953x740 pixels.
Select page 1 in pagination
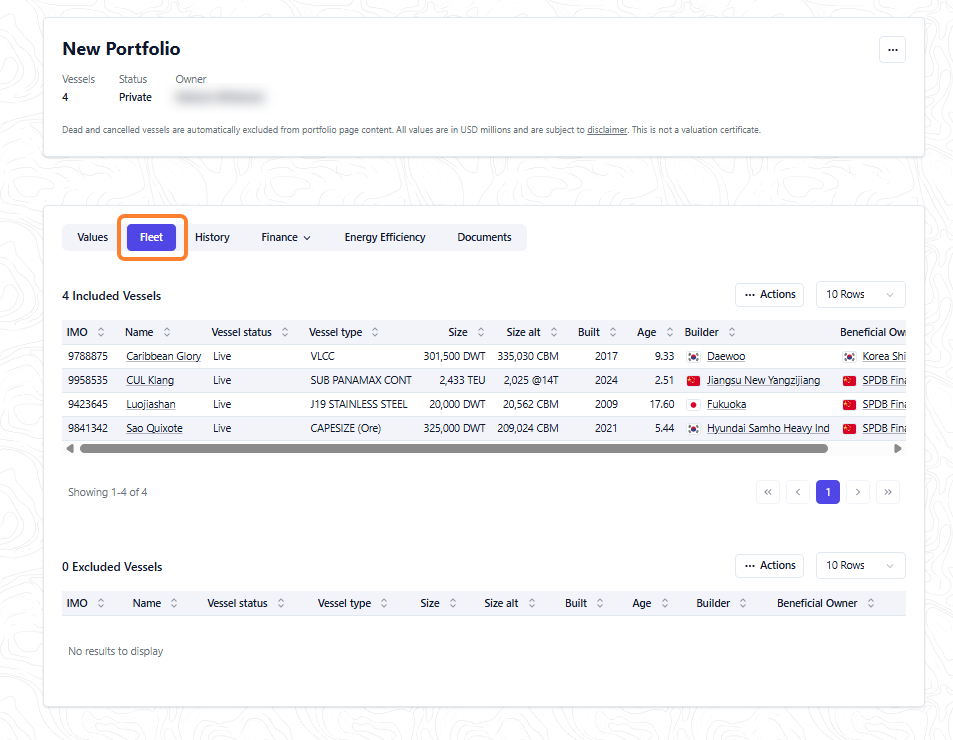(x=828, y=492)
